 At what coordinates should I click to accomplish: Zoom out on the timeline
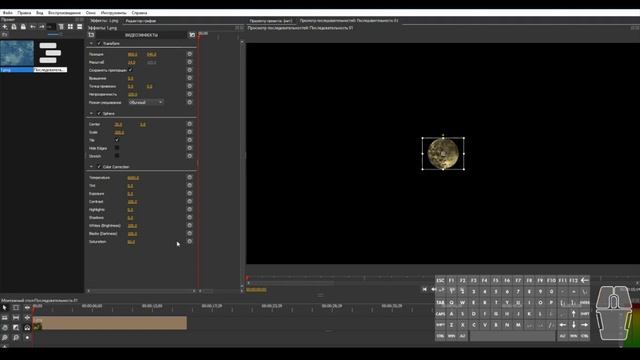(x=16, y=338)
